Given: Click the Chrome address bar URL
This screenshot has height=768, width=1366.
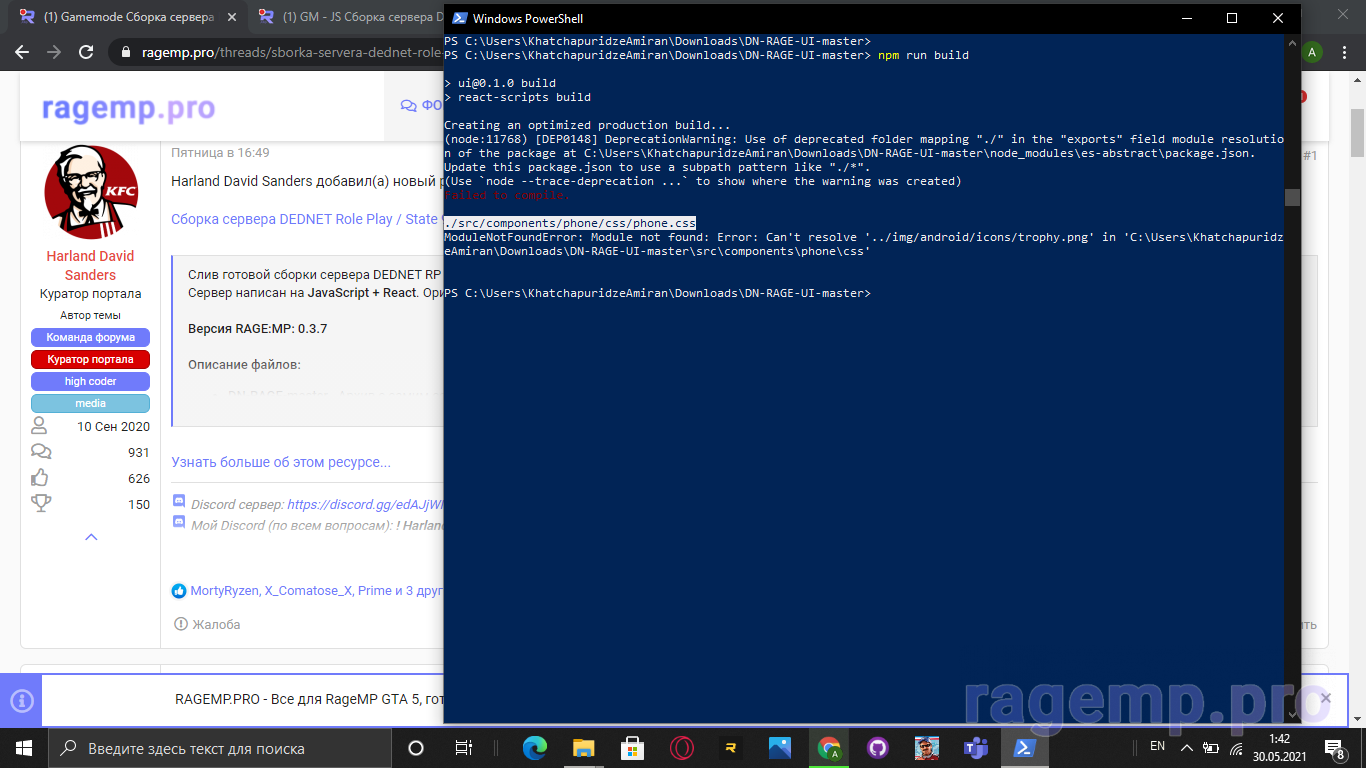Looking at the screenshot, I should coord(290,52).
